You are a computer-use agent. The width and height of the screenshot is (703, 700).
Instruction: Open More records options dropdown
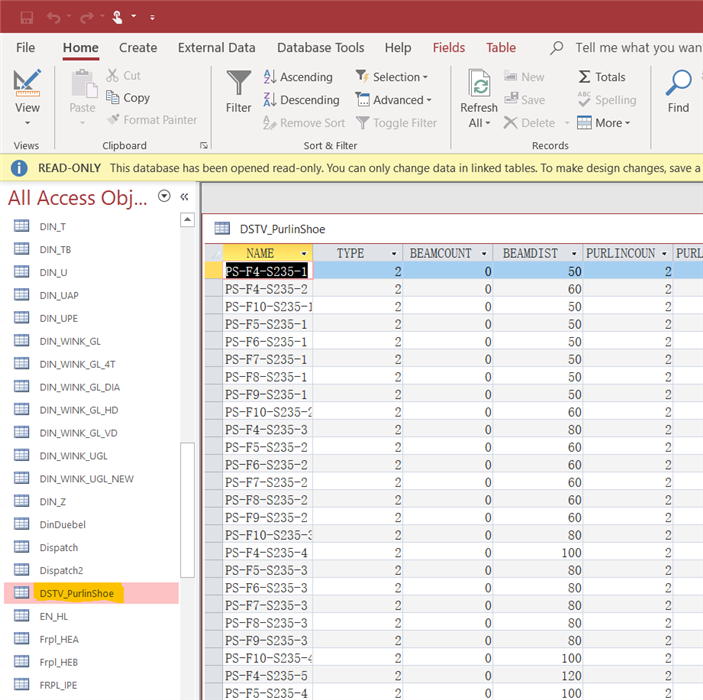604,122
